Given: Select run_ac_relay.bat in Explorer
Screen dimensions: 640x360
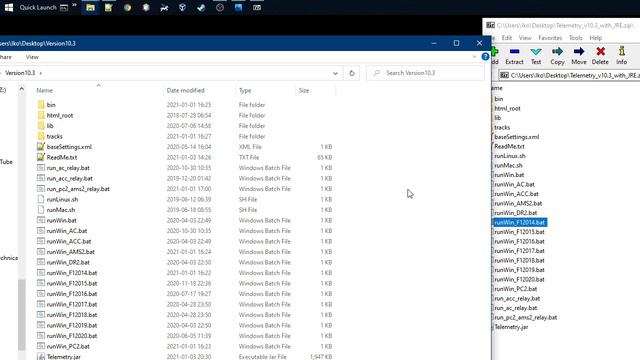Looking at the screenshot, I should (68, 168).
